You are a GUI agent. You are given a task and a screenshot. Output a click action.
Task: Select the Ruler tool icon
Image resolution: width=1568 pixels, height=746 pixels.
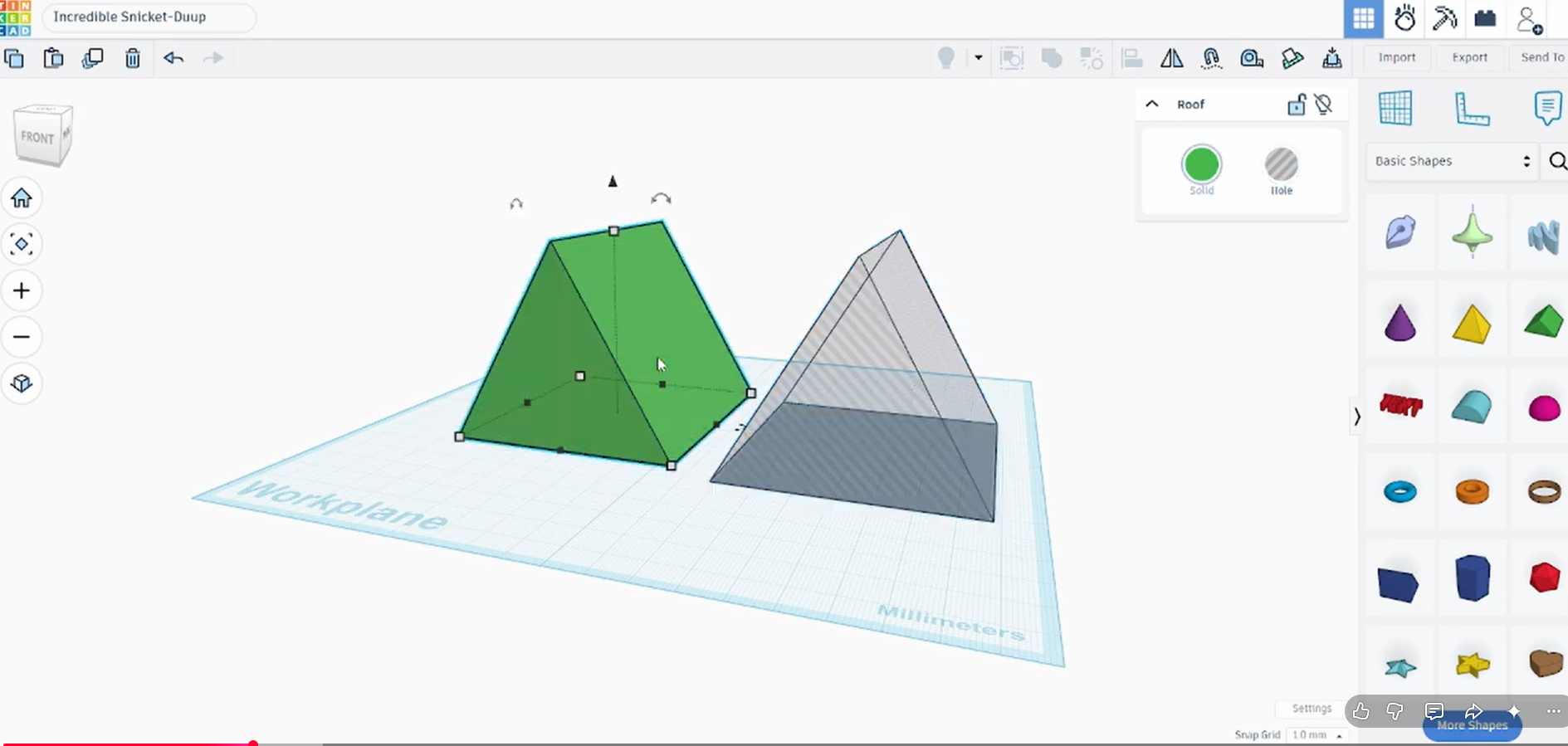click(x=1472, y=109)
